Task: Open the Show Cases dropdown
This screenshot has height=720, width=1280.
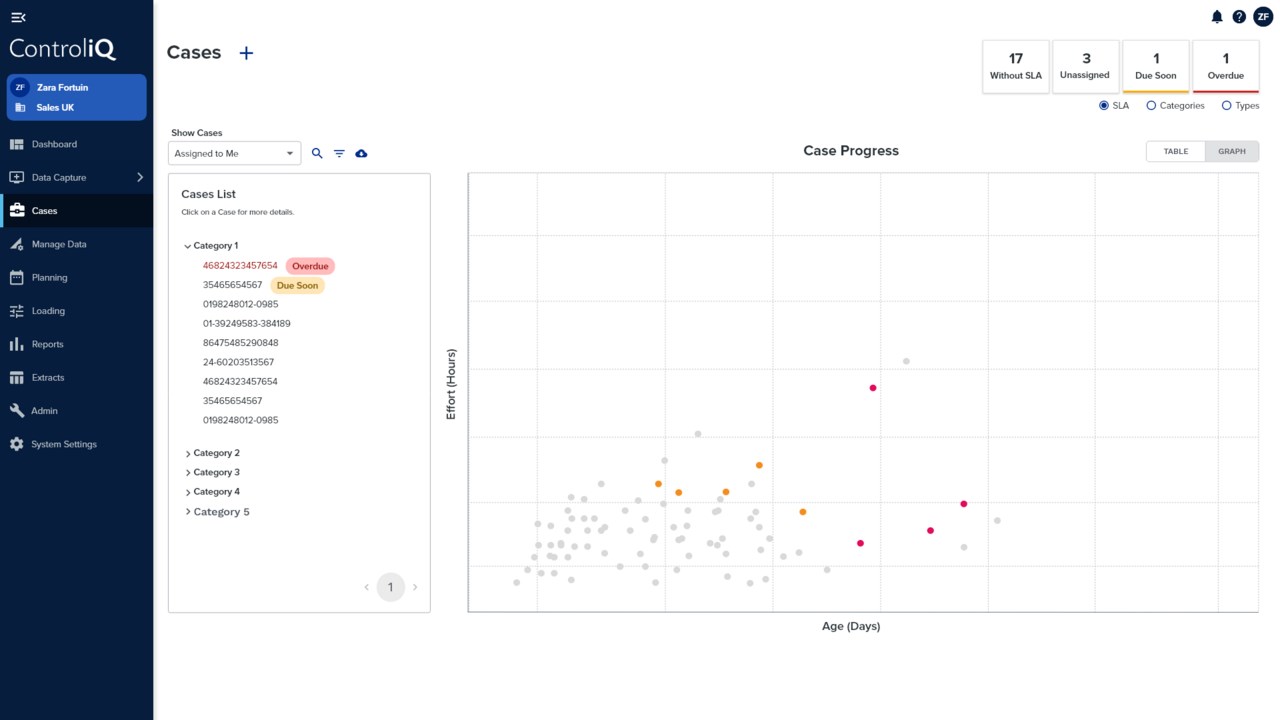Action: coord(235,154)
